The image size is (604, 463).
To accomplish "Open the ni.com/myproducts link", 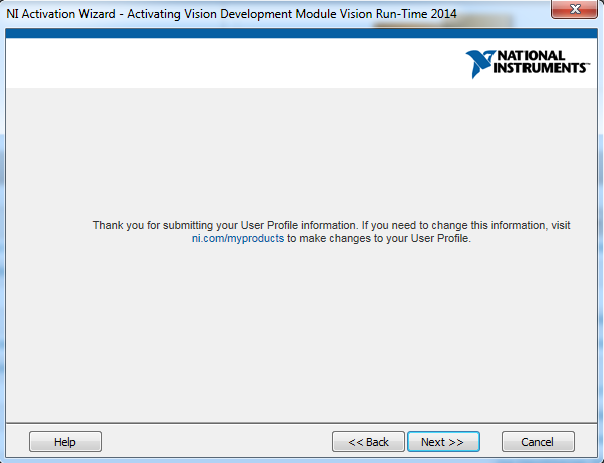I will pos(238,238).
